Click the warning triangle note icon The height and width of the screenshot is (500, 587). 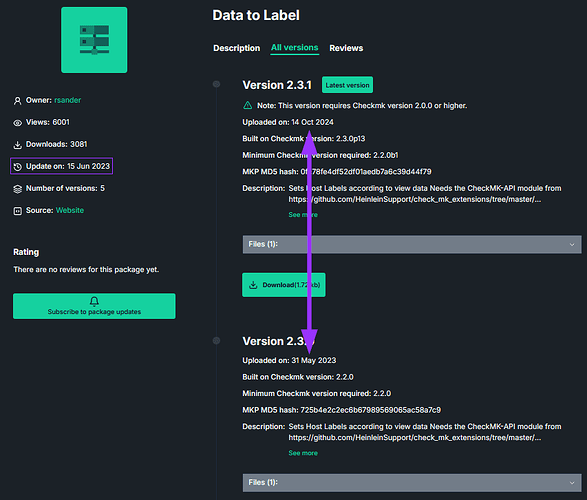(247, 106)
